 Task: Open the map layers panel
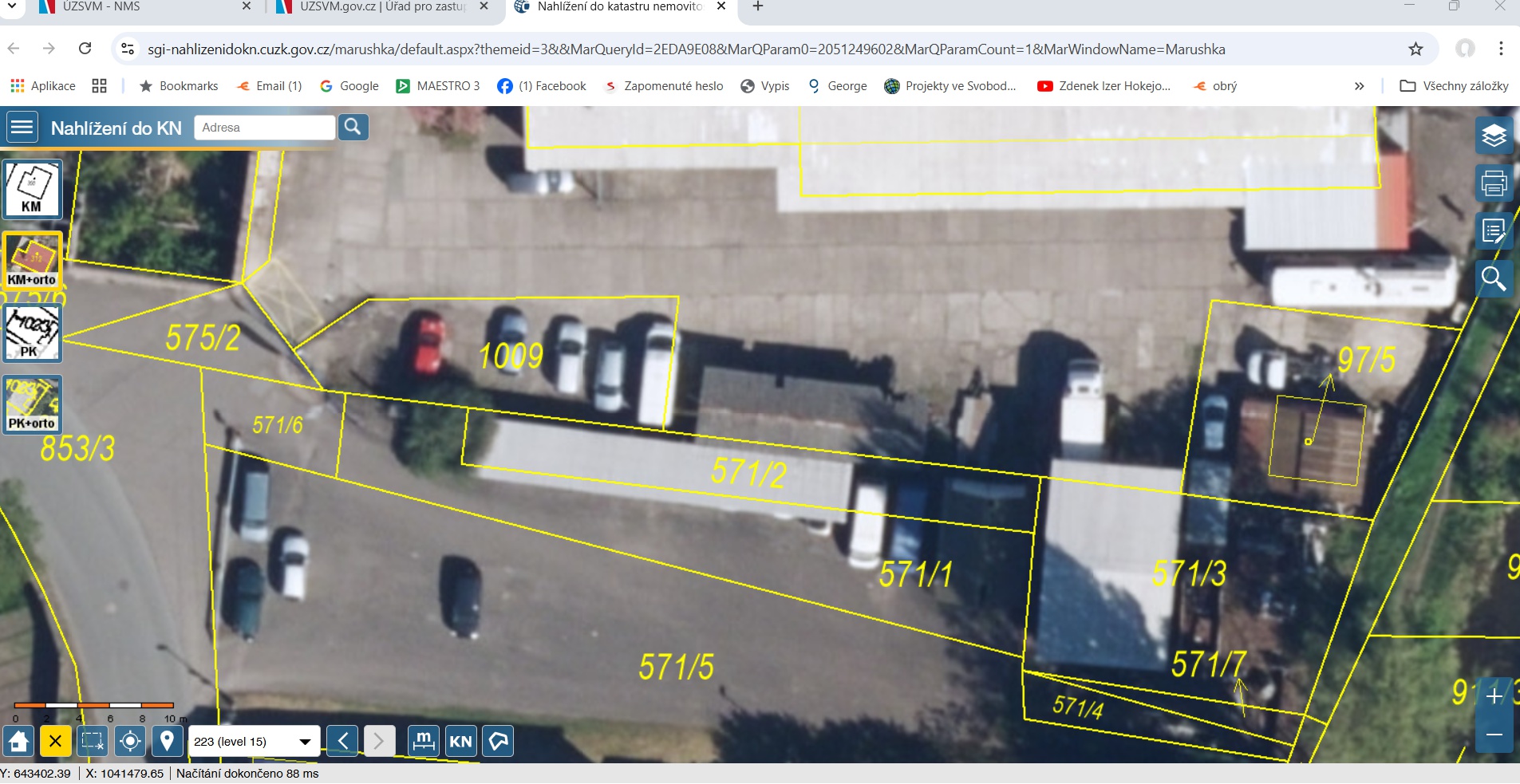pos(1494,136)
